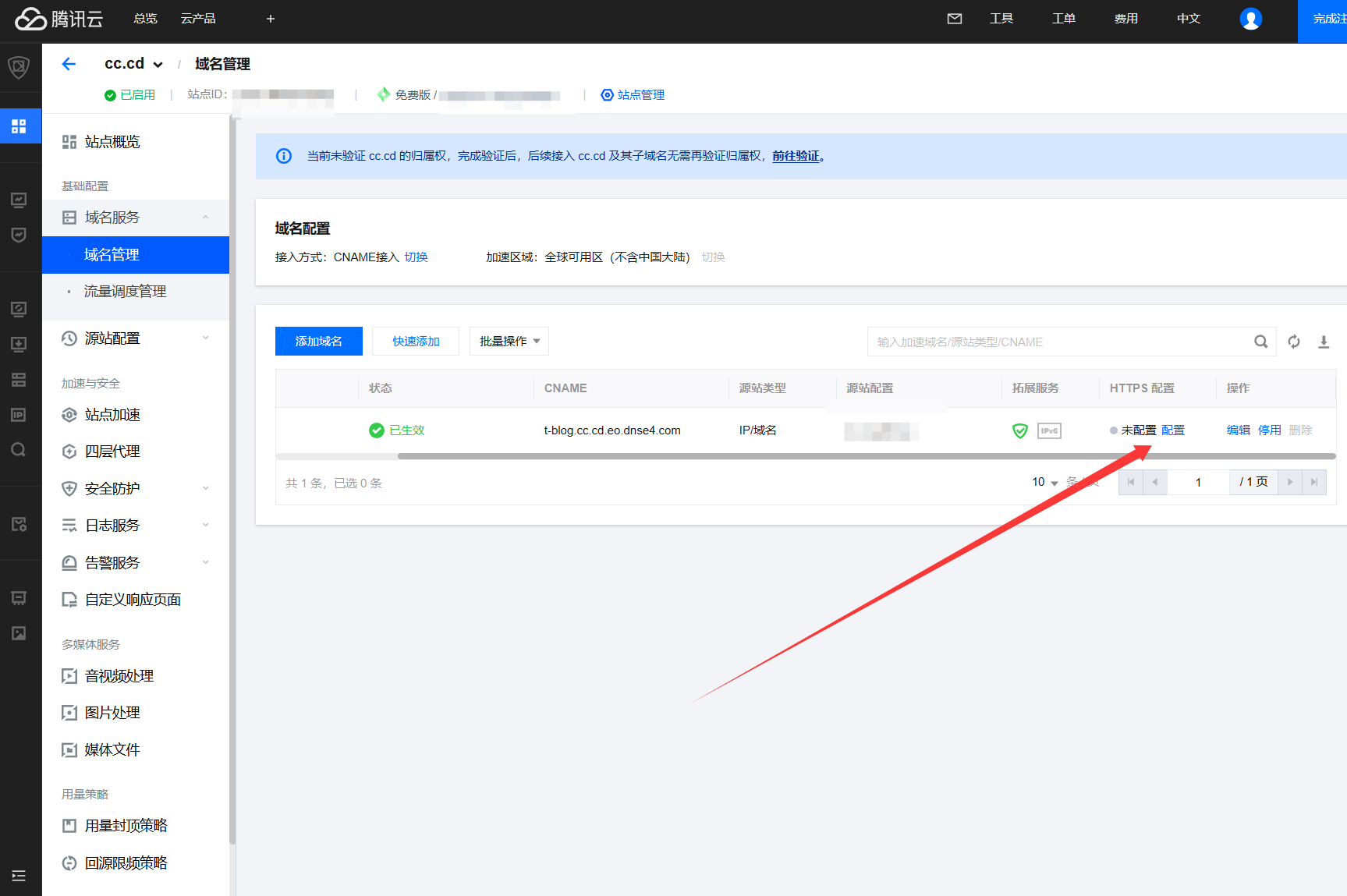The height and width of the screenshot is (896, 1347).
Task: Collapse the 域名服务 sidebar section
Action: 206,218
